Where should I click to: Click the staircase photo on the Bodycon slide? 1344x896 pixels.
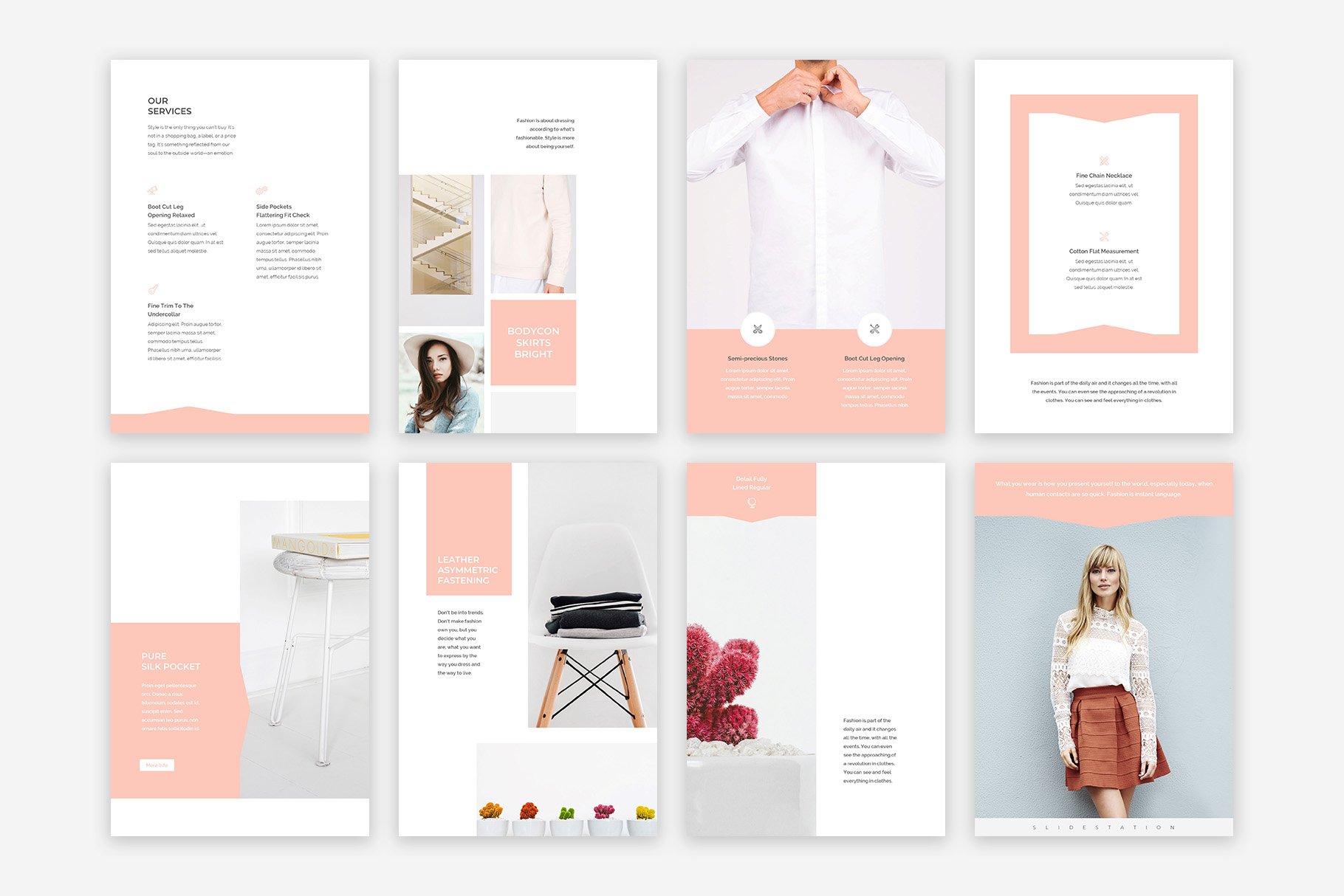click(x=441, y=236)
